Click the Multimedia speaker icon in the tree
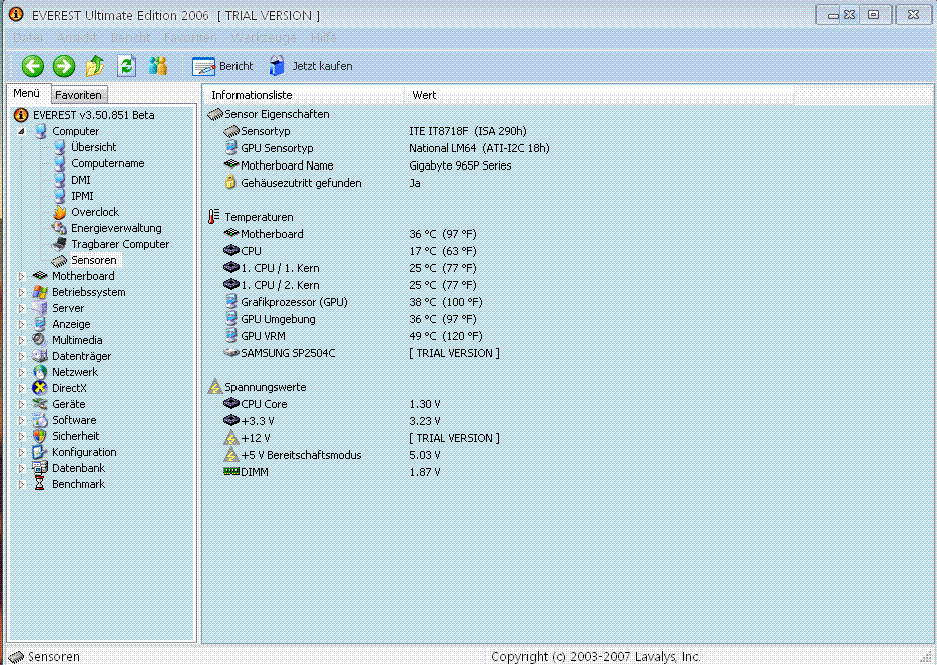The width and height of the screenshot is (937, 665). click(40, 340)
